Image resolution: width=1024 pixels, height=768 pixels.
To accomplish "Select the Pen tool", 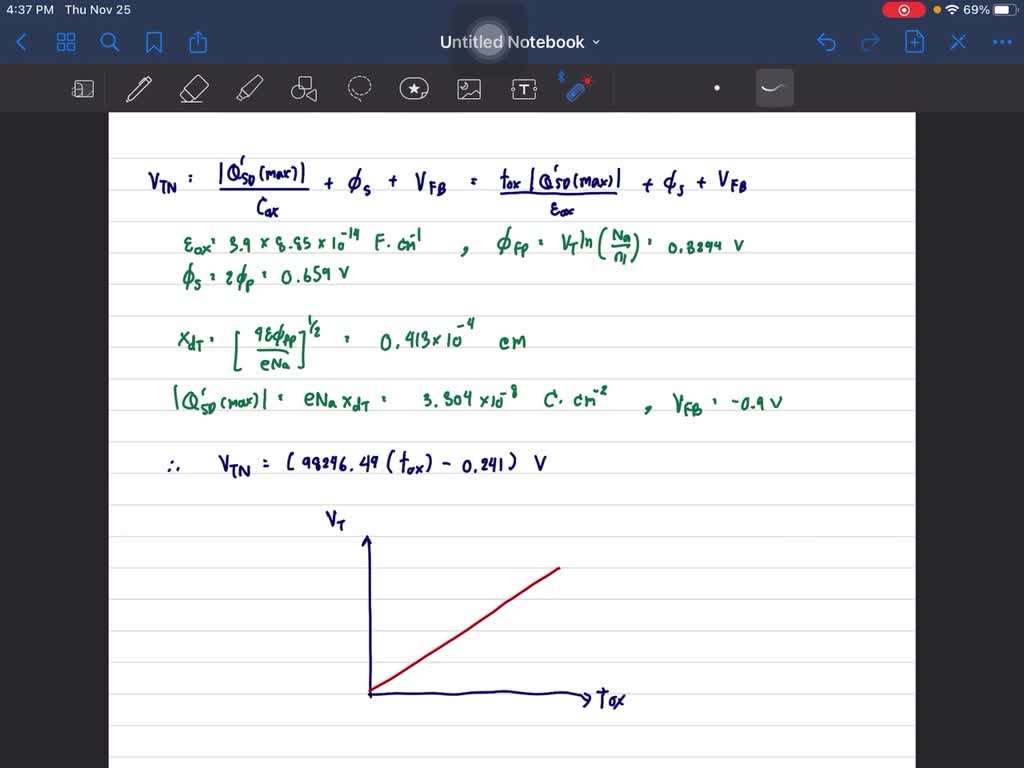I will pos(138,88).
